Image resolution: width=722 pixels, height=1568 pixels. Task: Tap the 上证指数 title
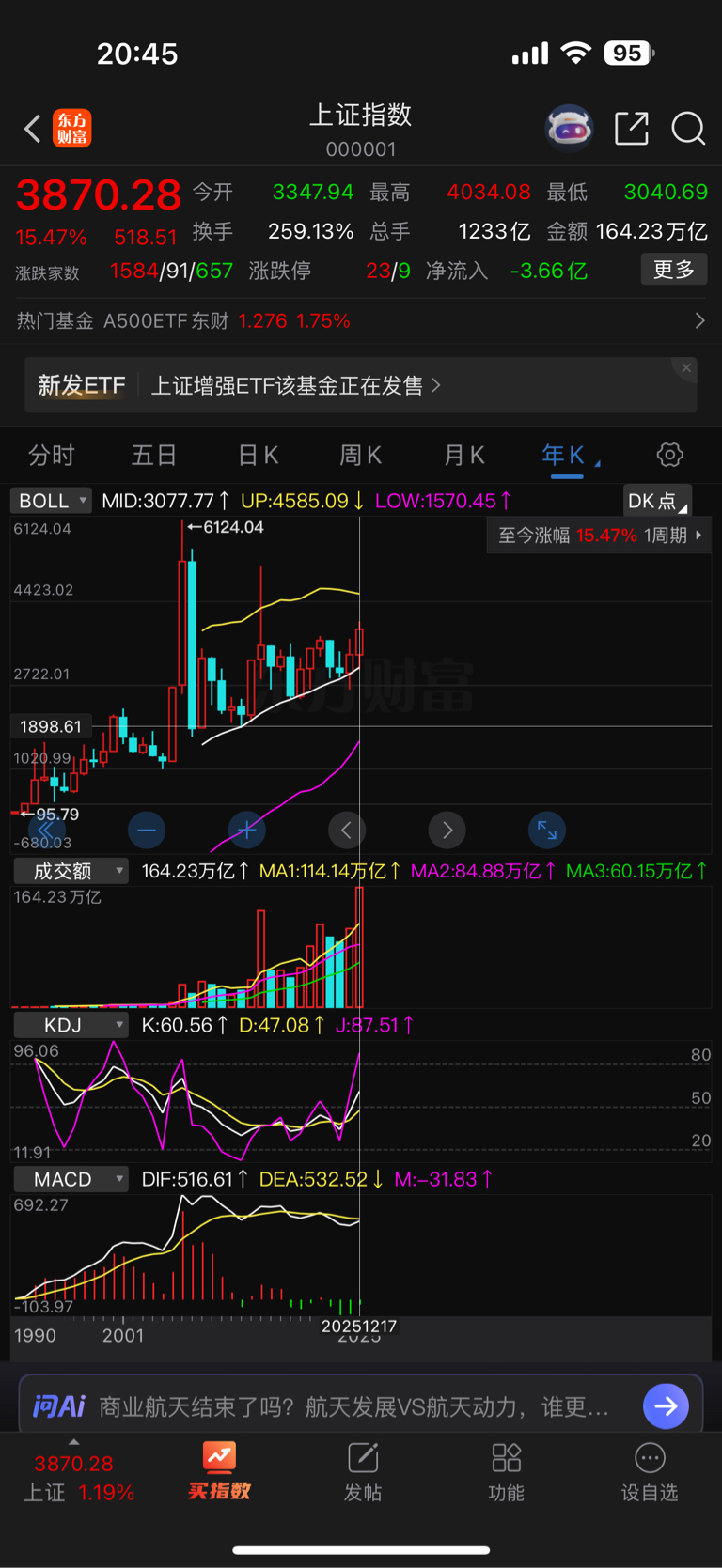[361, 115]
